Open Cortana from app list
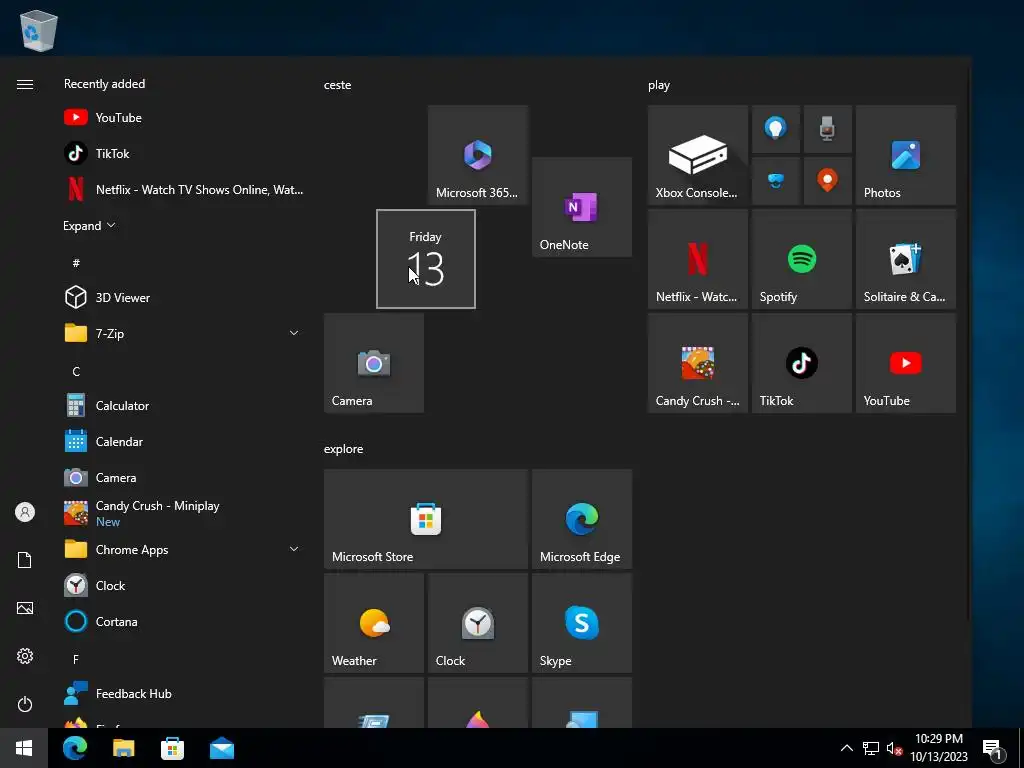This screenshot has height=768, width=1024. (183, 622)
